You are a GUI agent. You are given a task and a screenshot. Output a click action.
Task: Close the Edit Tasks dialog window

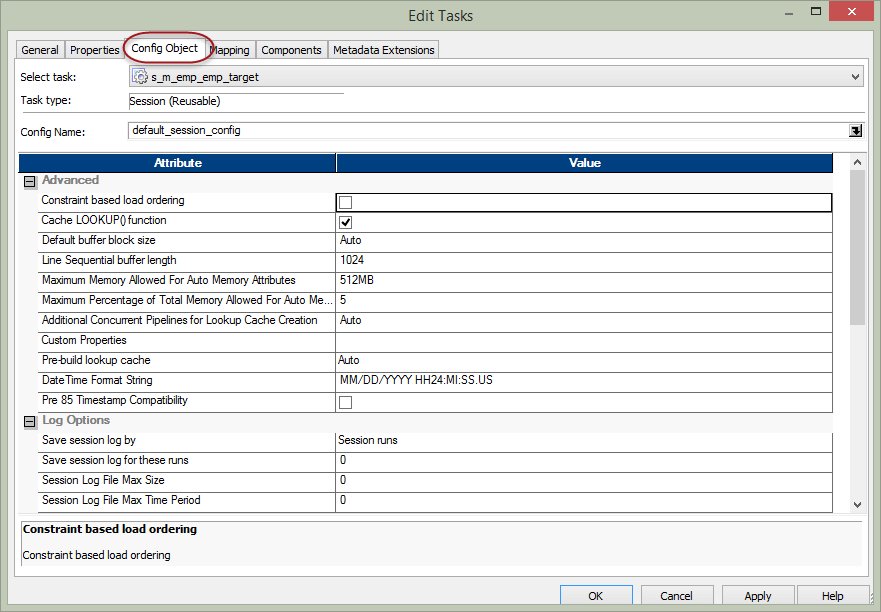(x=851, y=15)
